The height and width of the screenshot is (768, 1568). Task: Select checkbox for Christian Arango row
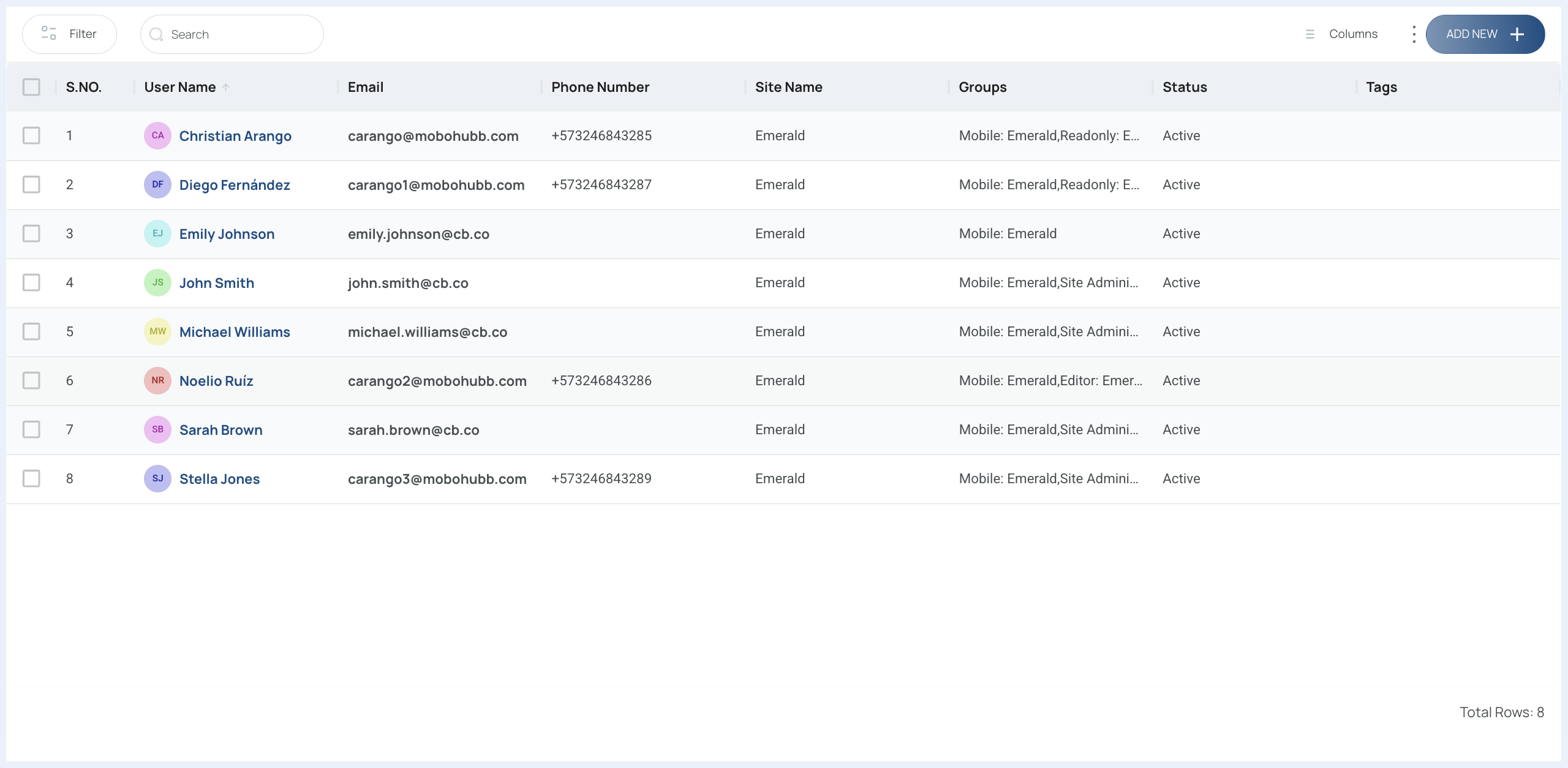click(31, 135)
